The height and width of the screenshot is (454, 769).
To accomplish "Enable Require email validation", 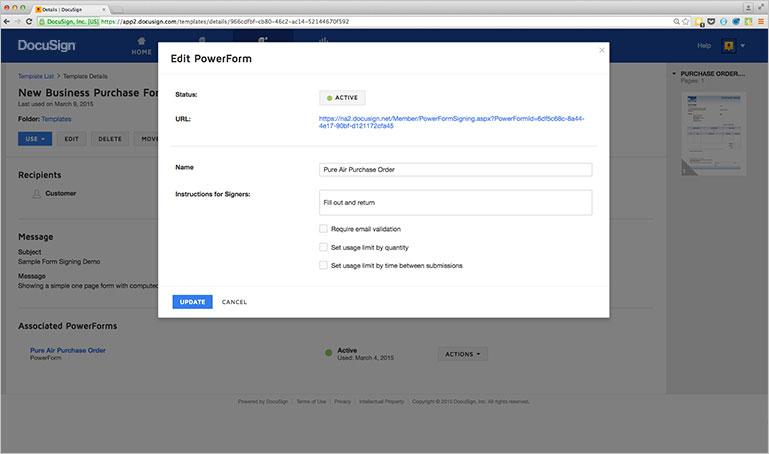I will tap(323, 229).
